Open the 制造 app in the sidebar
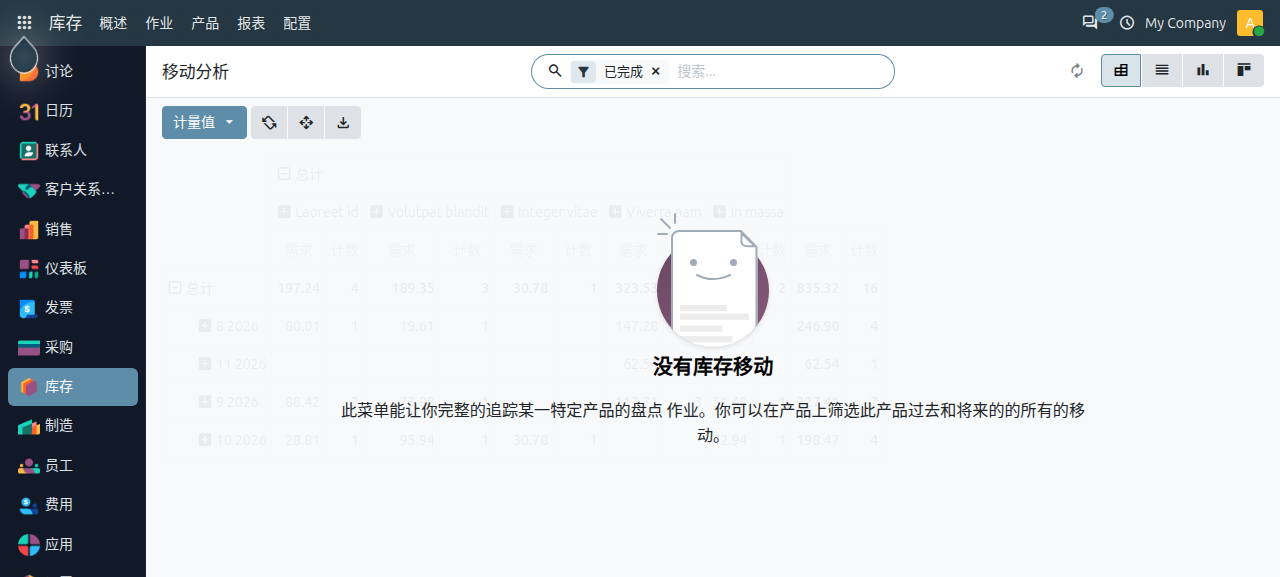Screen dimensions: 1280x577 tap(73, 426)
